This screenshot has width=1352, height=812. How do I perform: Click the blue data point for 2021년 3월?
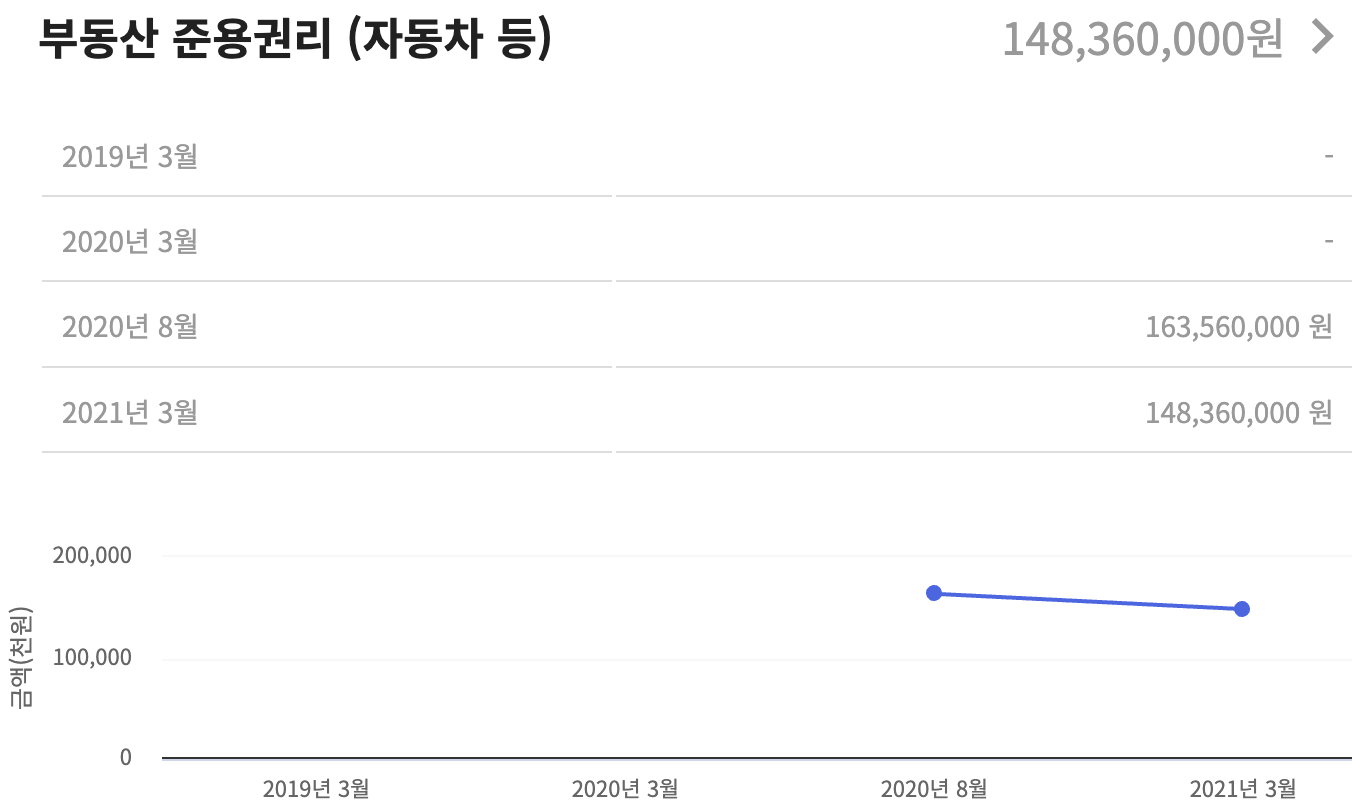click(1242, 608)
